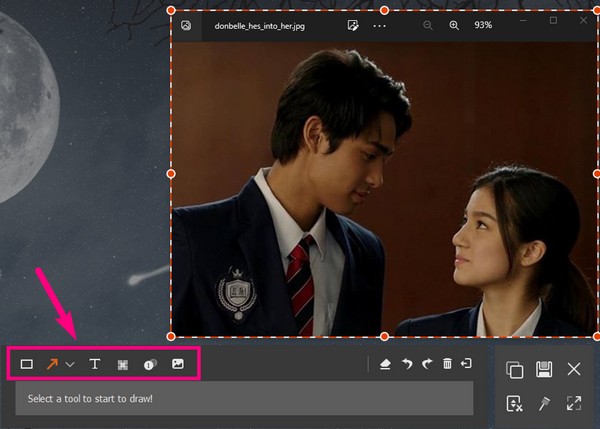This screenshot has height=429, width=600.
Task: Expand the arrow tool options chevron
Action: click(70, 364)
